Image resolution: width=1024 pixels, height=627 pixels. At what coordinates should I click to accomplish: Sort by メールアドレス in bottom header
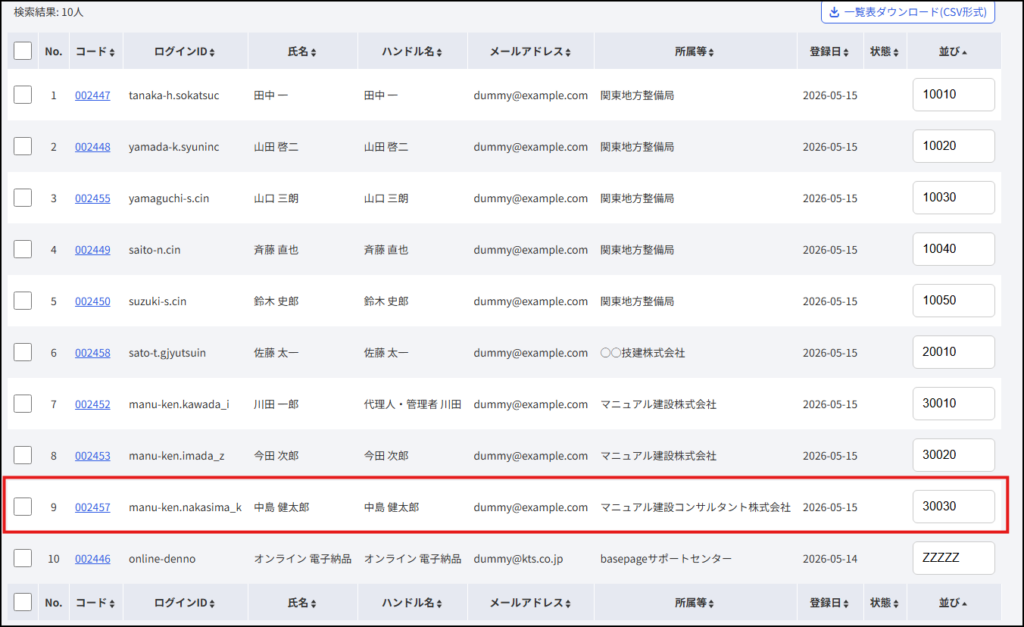pos(530,603)
